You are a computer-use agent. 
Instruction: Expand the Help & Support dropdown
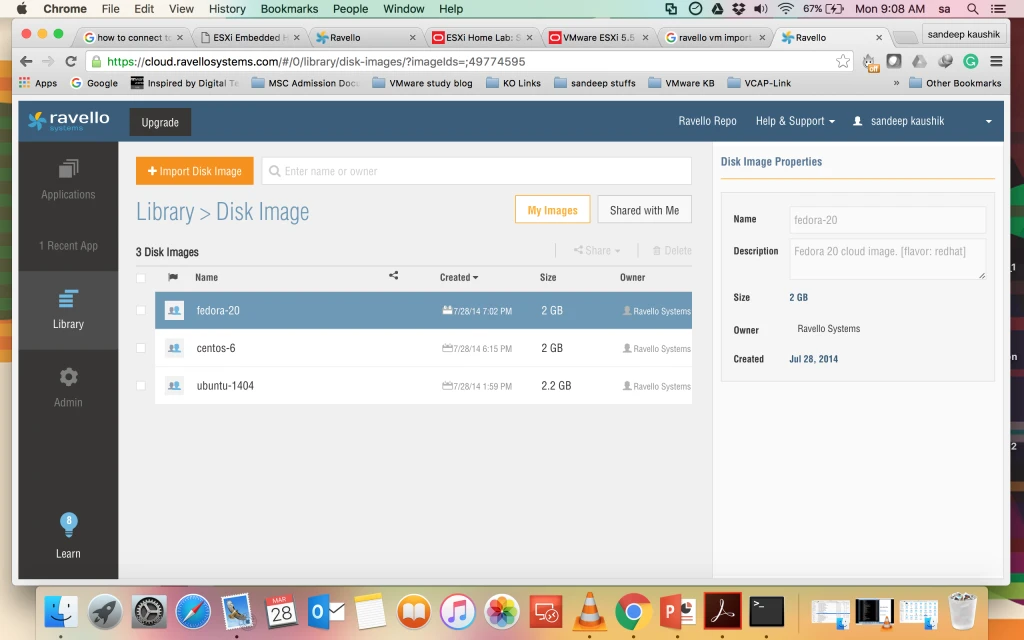(795, 121)
